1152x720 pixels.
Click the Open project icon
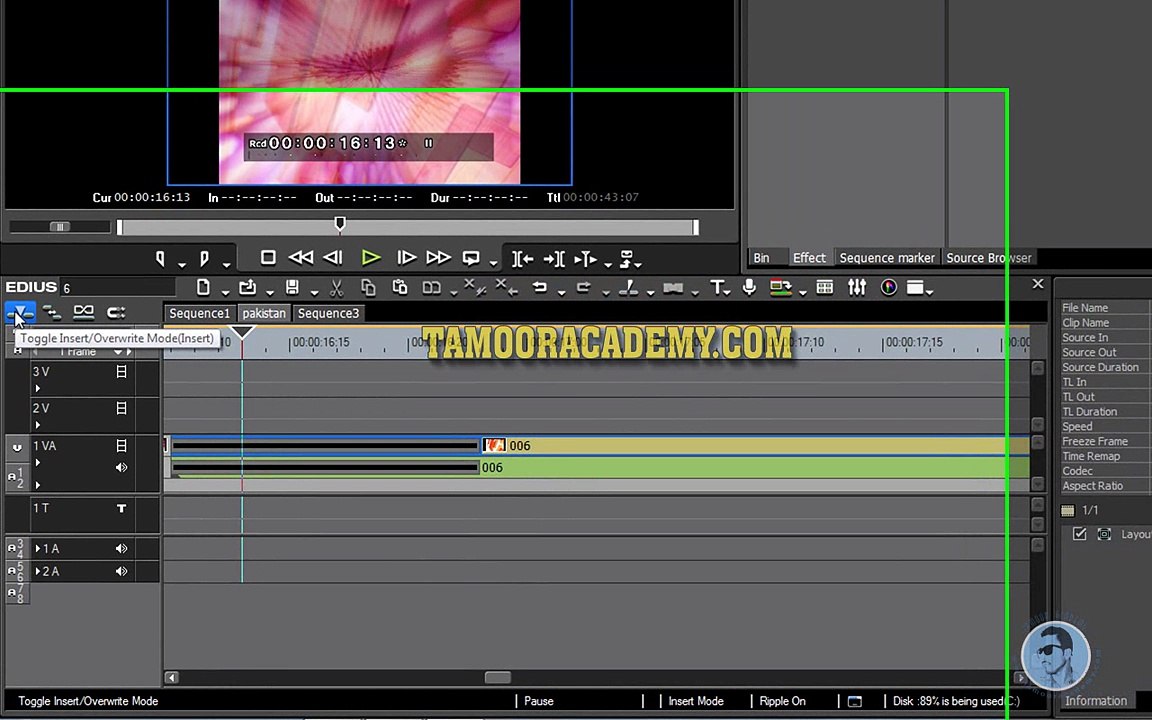point(248,287)
